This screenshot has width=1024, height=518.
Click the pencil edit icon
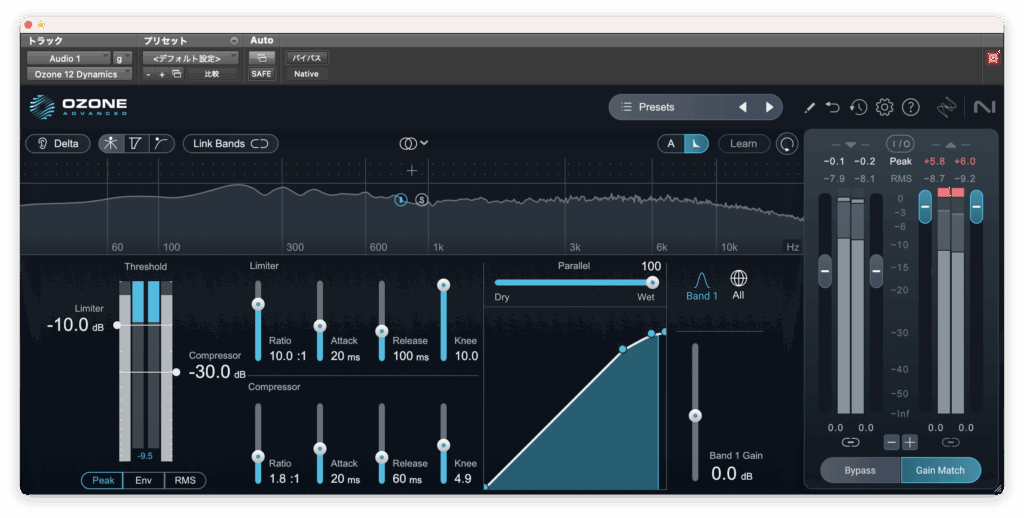(809, 107)
